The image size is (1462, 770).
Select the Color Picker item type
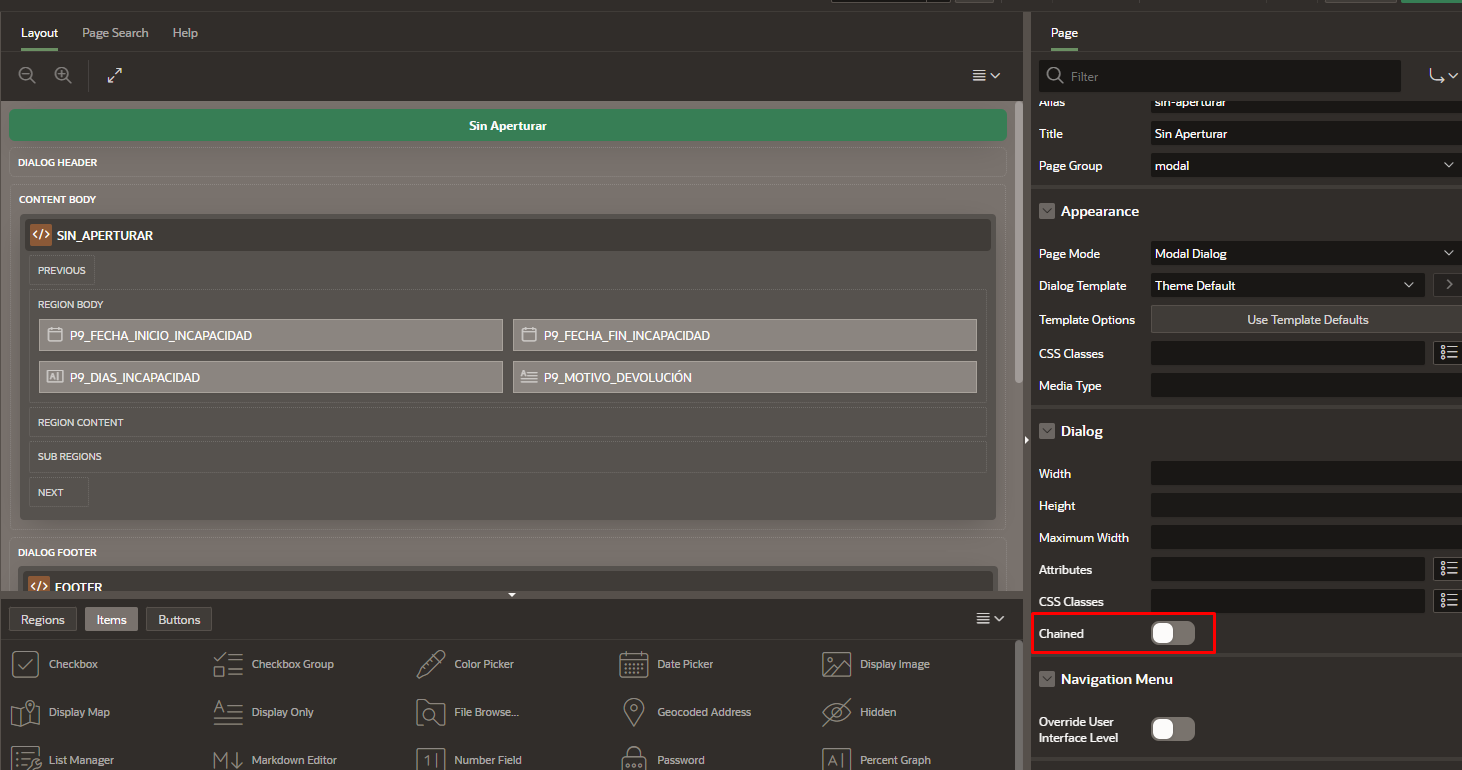click(487, 663)
